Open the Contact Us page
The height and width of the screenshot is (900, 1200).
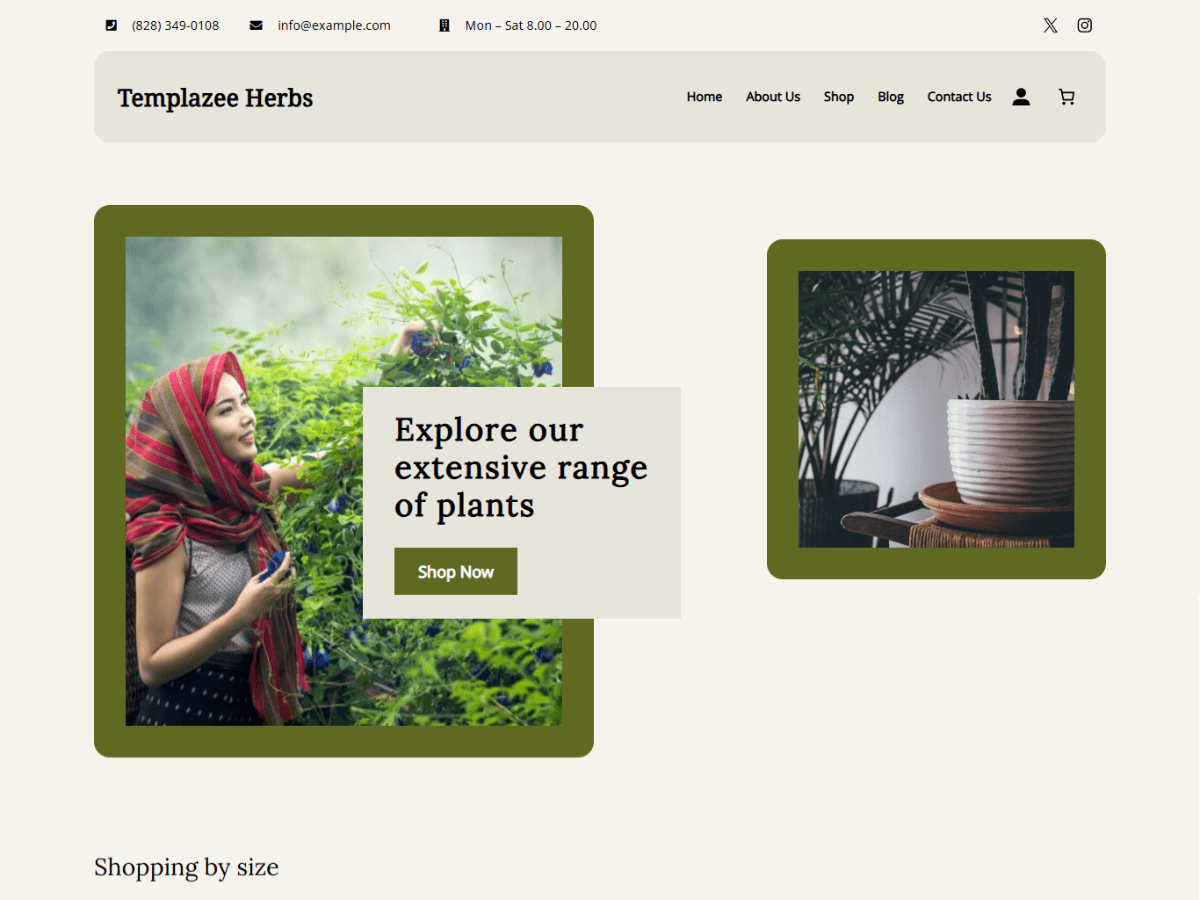959,97
